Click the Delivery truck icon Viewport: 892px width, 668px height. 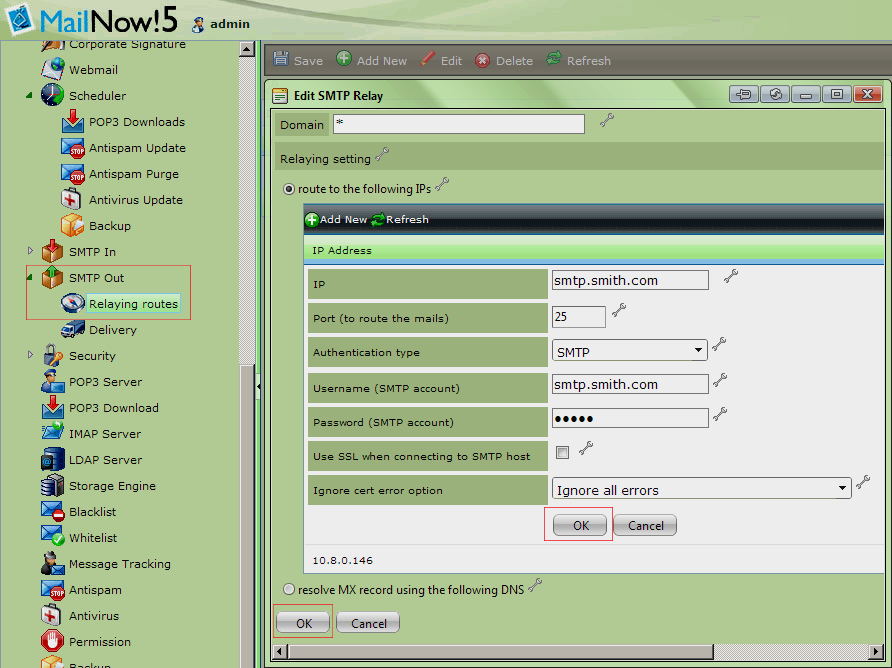(x=72, y=329)
